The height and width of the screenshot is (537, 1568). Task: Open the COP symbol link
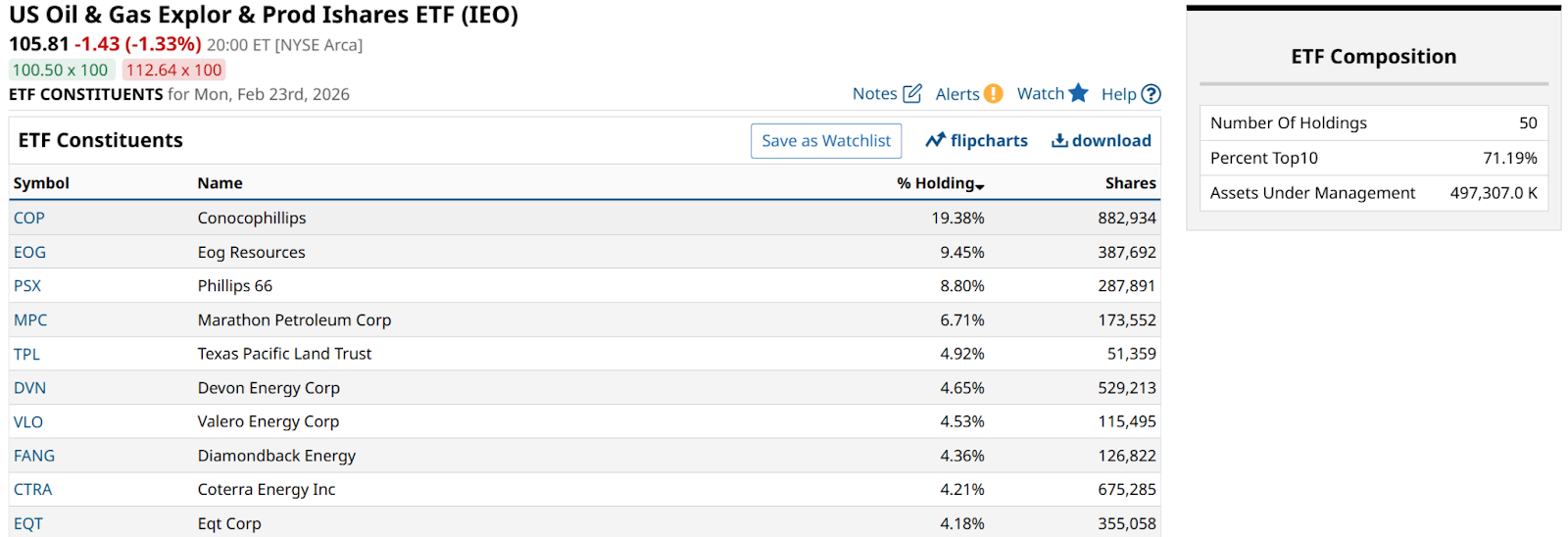[x=29, y=218]
